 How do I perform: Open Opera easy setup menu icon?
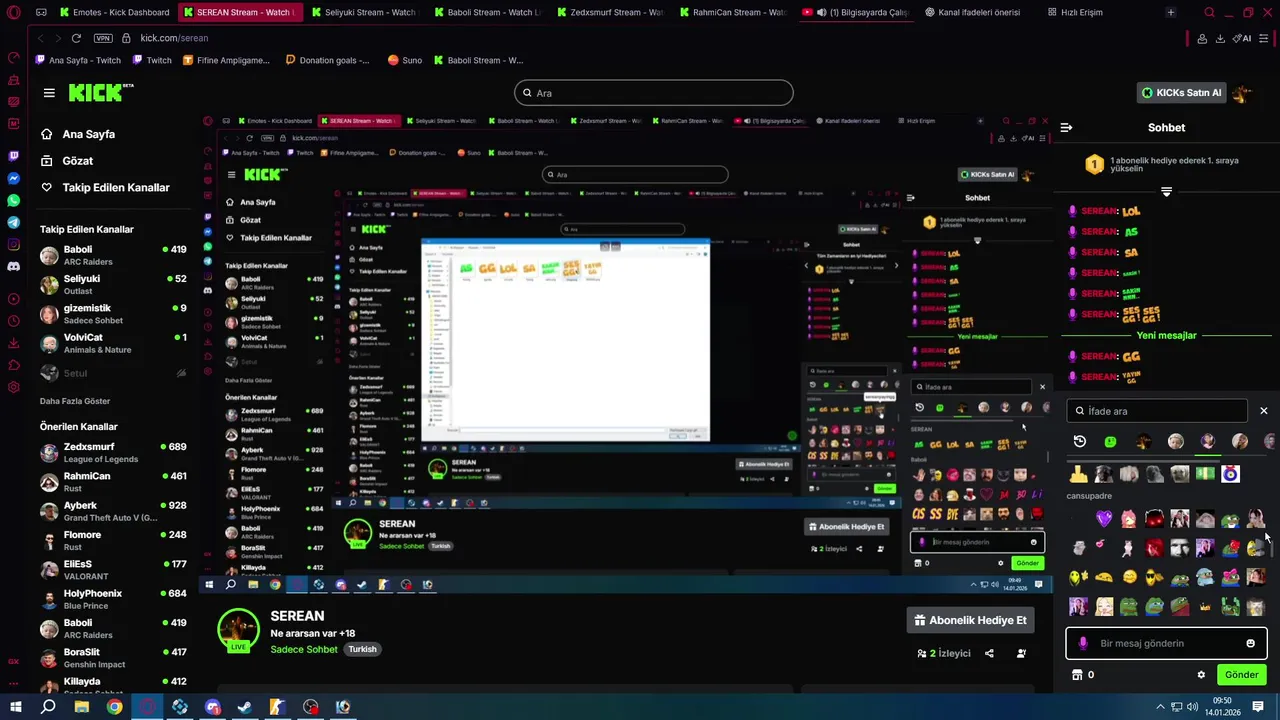1265,38
